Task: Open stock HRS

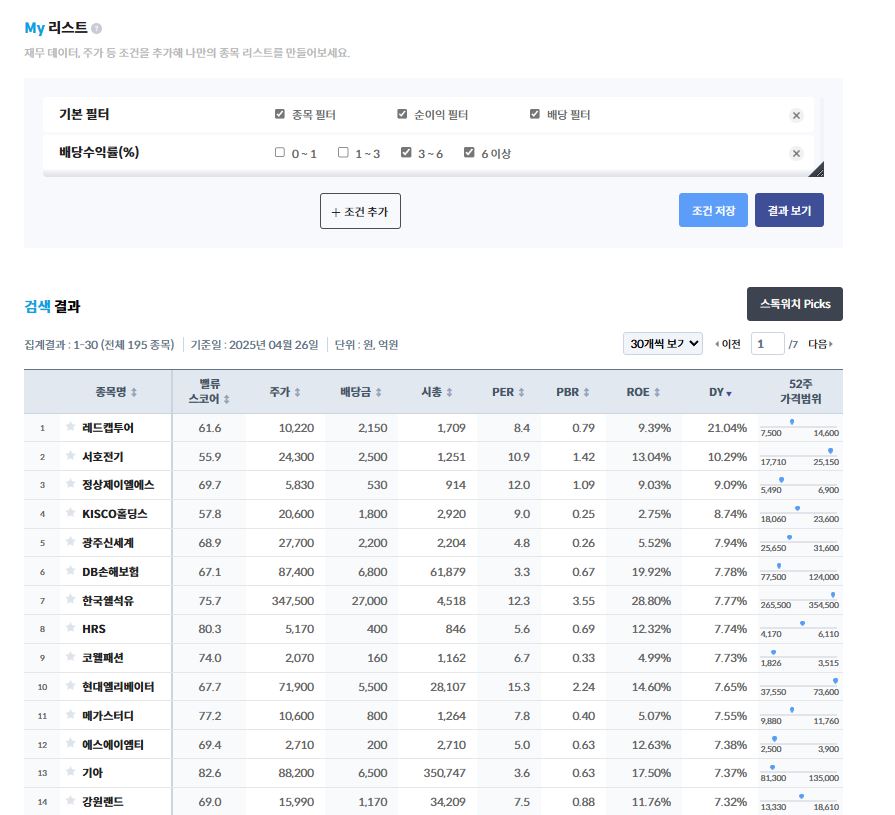Action: pos(94,629)
